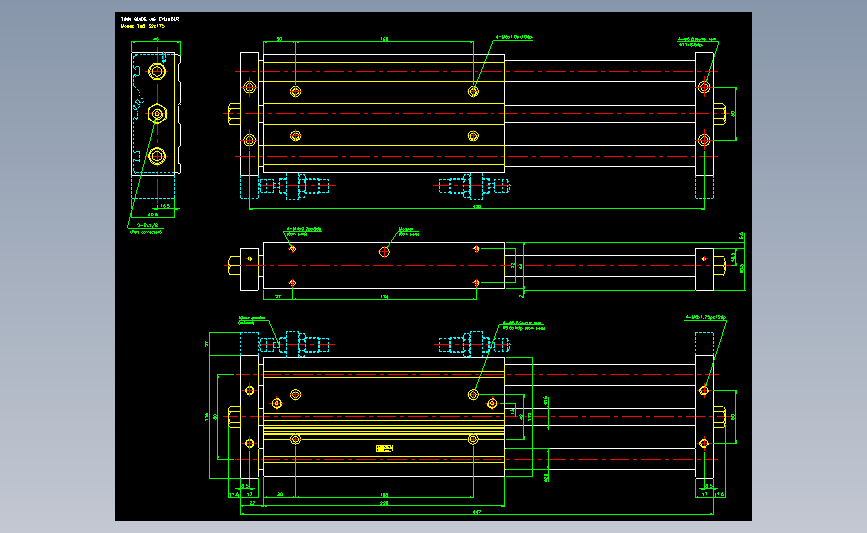Viewport: 867px width, 533px height.
Task: Pick the left hex rod end in middle view
Action: point(234,265)
